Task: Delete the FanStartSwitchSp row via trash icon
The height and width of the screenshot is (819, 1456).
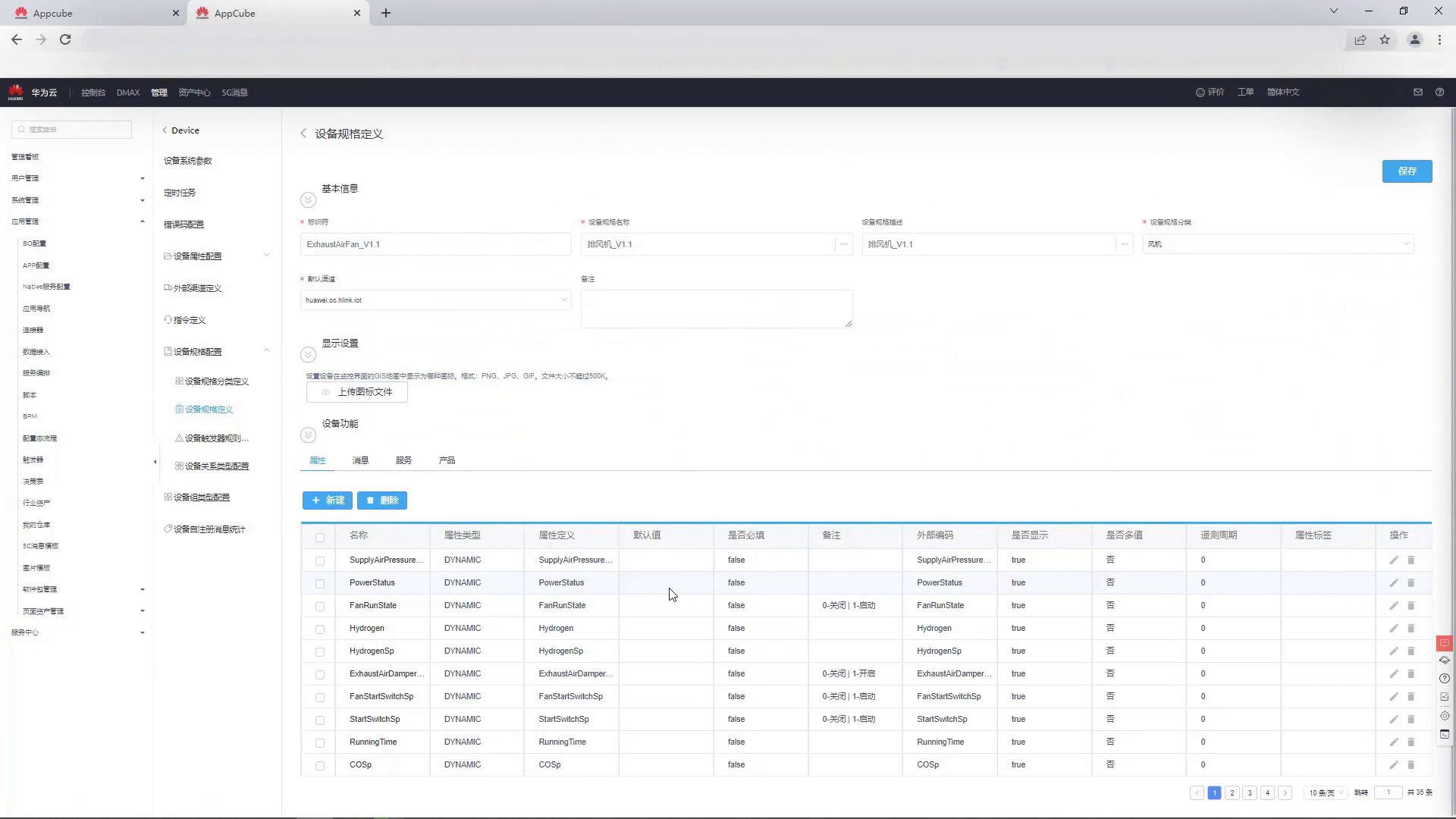Action: click(1411, 697)
